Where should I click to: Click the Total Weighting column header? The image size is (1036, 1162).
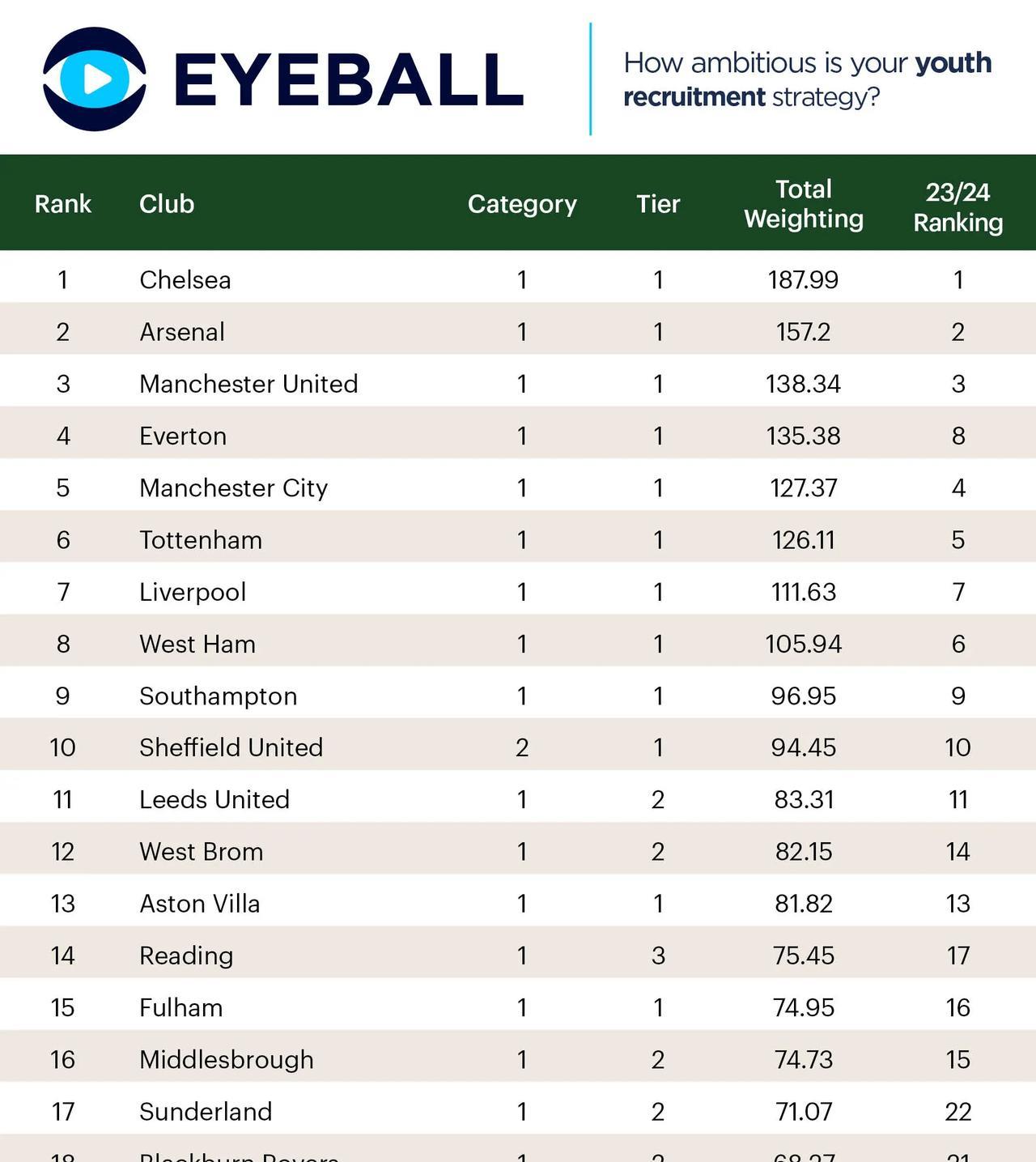[x=804, y=203]
